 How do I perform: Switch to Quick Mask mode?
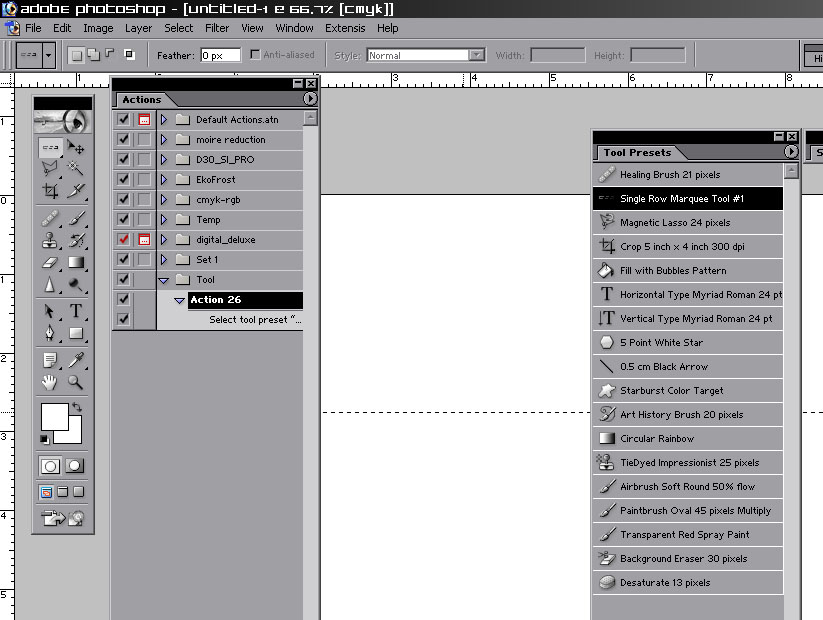[75, 466]
